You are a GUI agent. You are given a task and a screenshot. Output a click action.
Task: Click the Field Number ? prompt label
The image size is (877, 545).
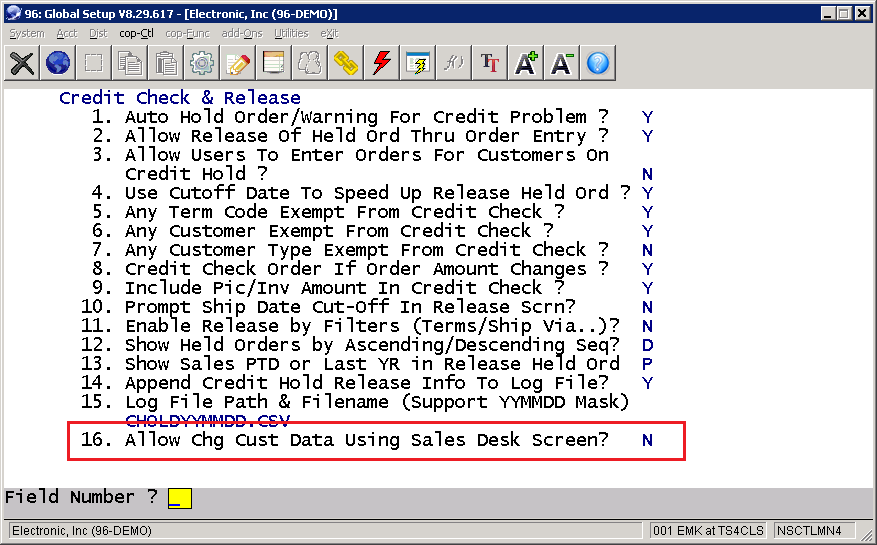pyautogui.click(x=81, y=497)
